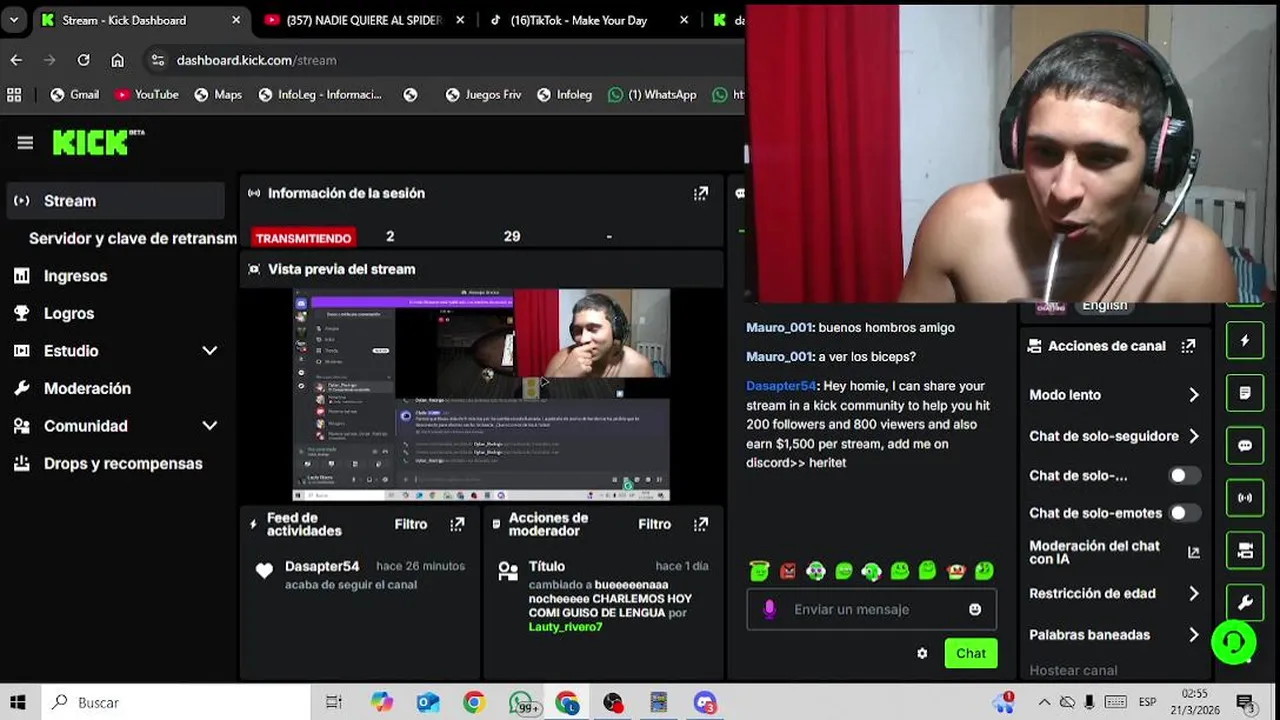Click the Kick logo
This screenshot has width=1280, height=720.
[98, 143]
